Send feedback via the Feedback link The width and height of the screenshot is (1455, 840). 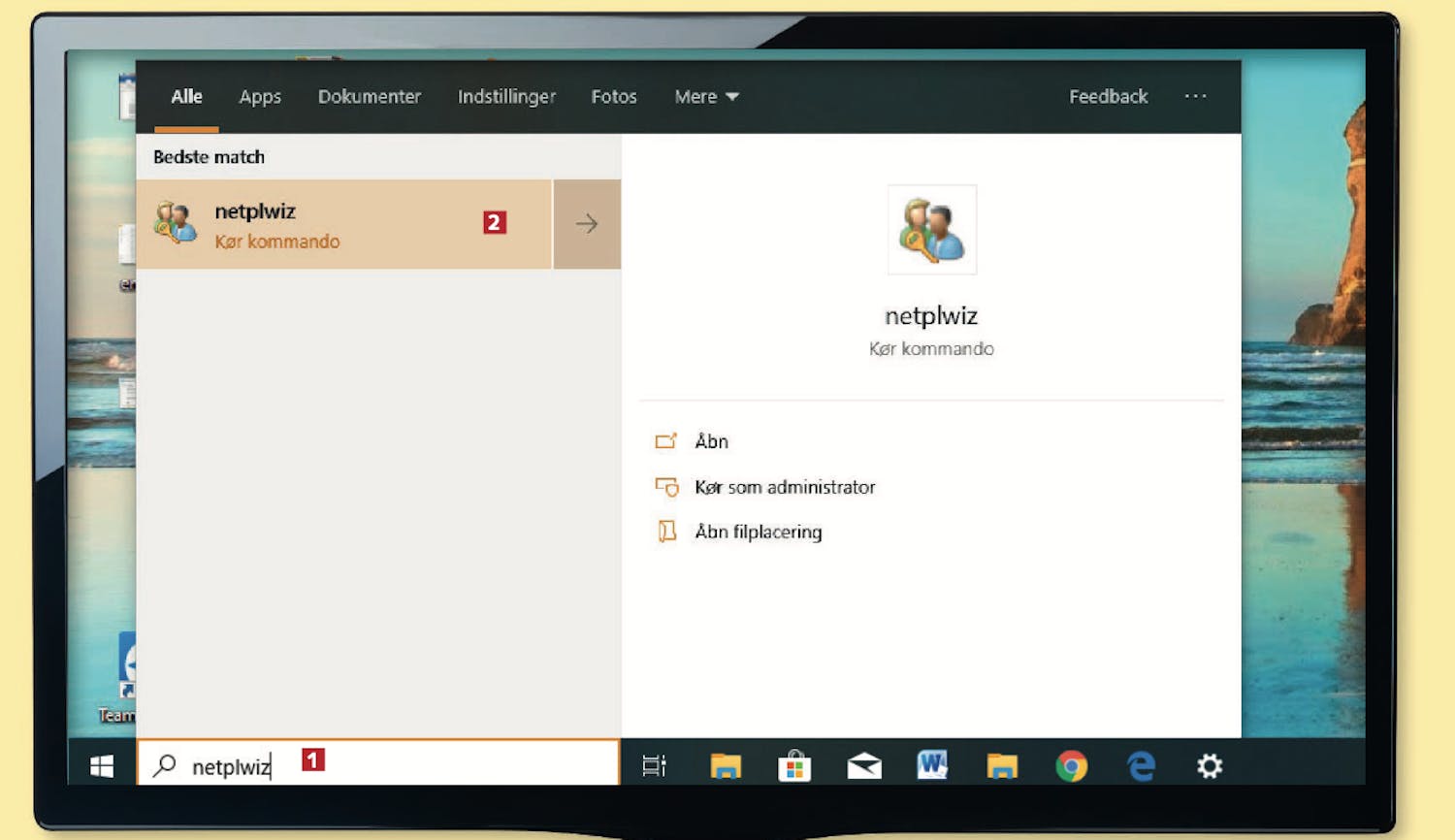point(1108,97)
